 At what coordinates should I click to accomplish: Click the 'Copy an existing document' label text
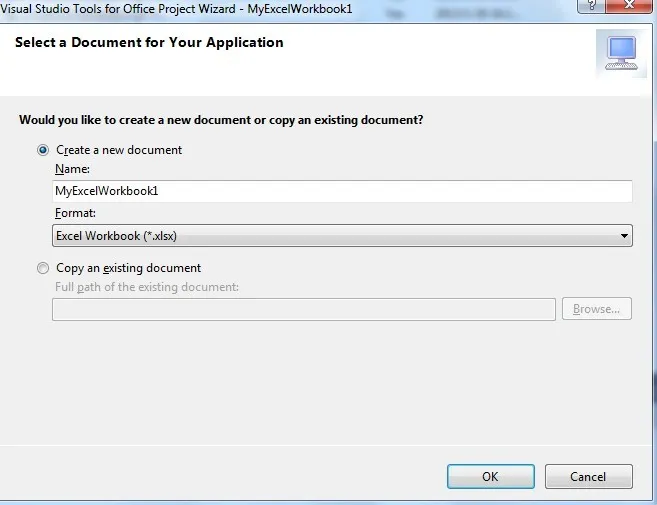pyautogui.click(x=128, y=268)
